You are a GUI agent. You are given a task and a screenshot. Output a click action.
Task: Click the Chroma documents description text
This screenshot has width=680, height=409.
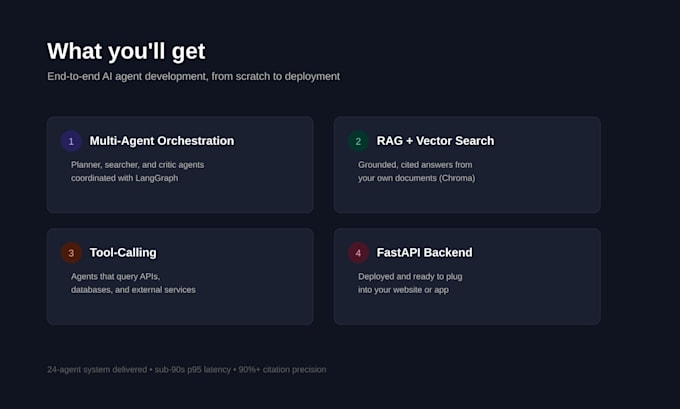(x=416, y=171)
